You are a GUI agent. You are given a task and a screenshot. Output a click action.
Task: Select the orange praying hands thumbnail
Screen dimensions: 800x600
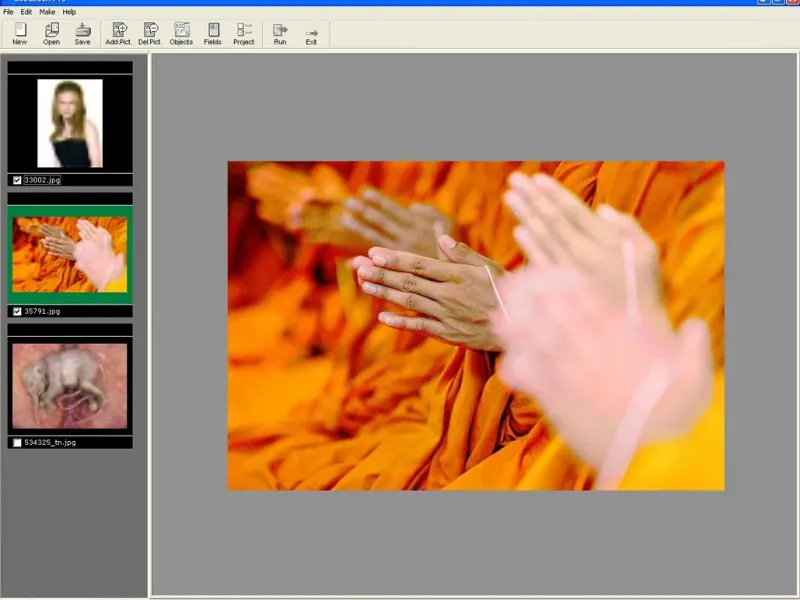tap(70, 255)
